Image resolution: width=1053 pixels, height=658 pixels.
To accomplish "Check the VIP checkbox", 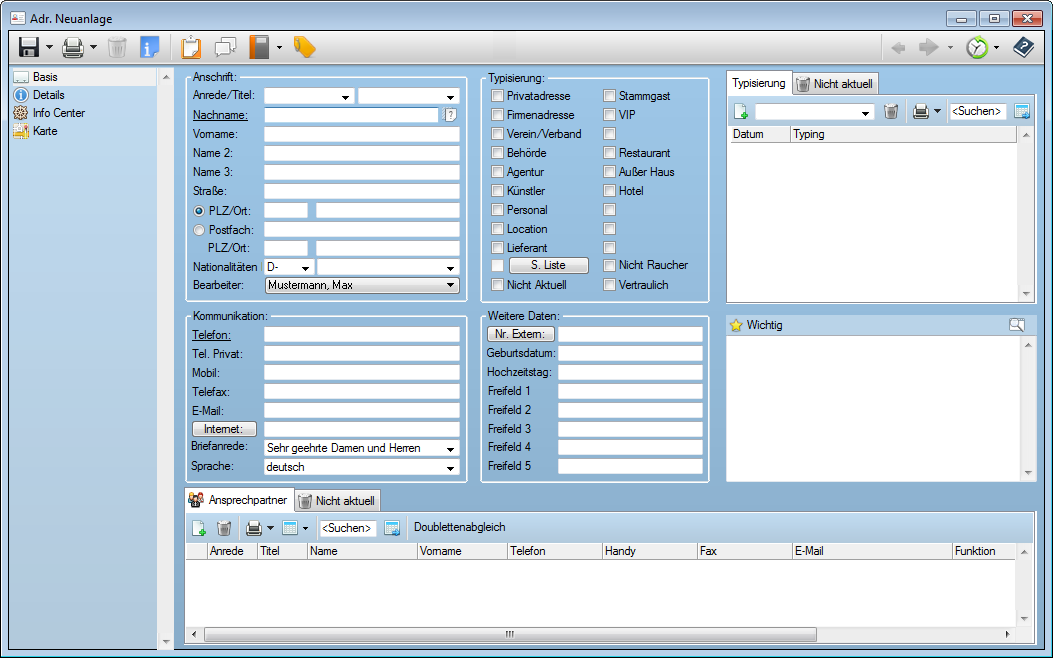I will pyautogui.click(x=609, y=115).
